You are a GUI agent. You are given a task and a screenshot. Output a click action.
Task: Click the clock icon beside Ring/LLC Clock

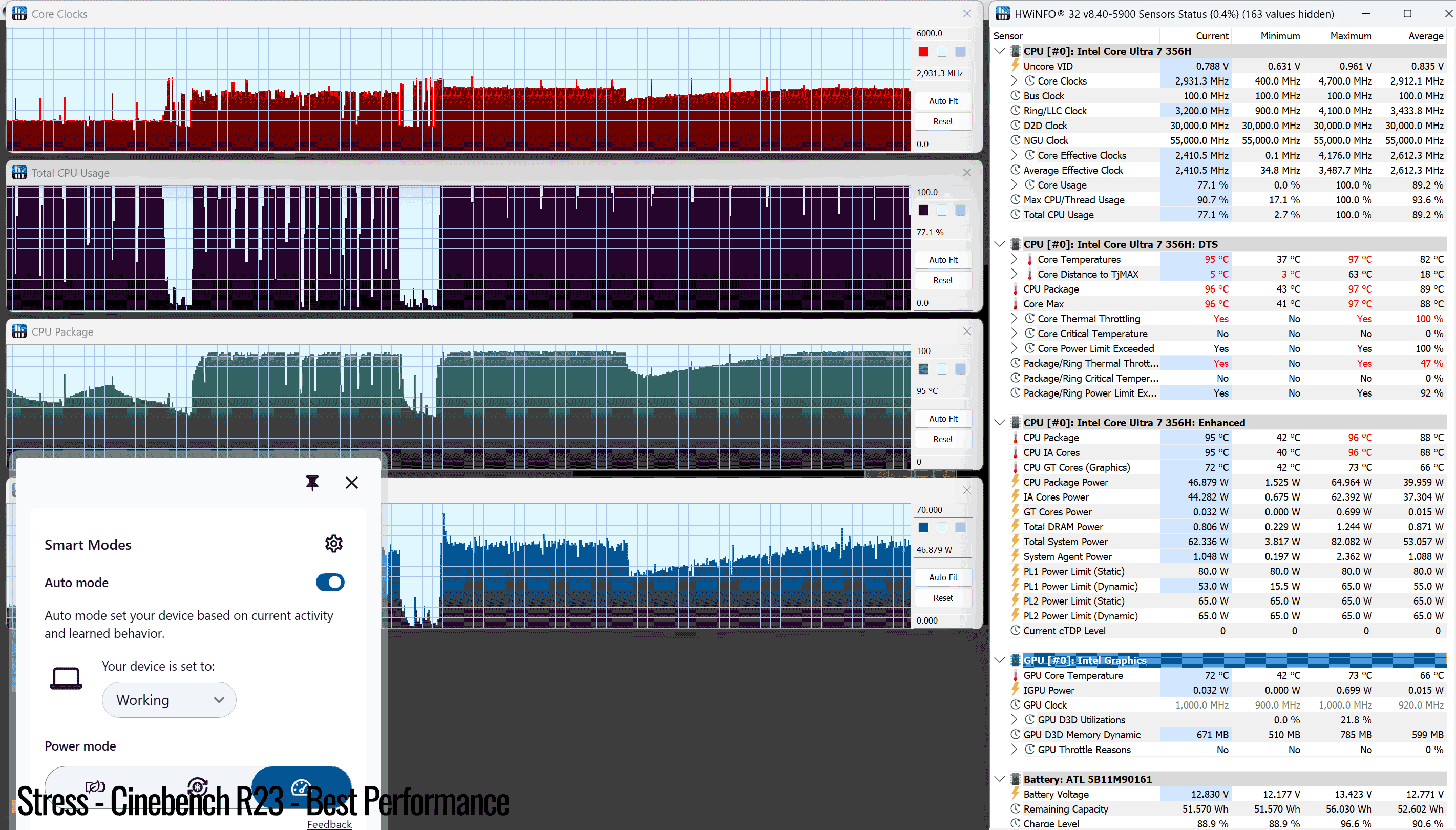[x=1015, y=111]
